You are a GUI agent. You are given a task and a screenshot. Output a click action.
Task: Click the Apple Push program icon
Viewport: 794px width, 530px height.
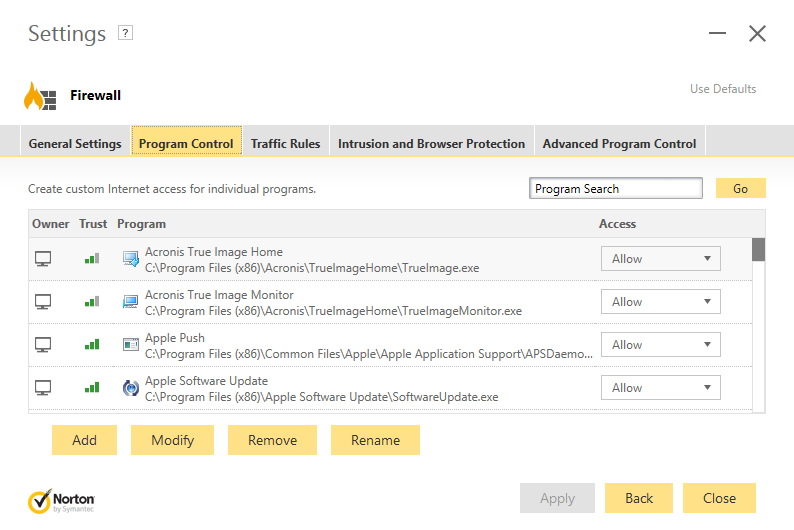131,345
